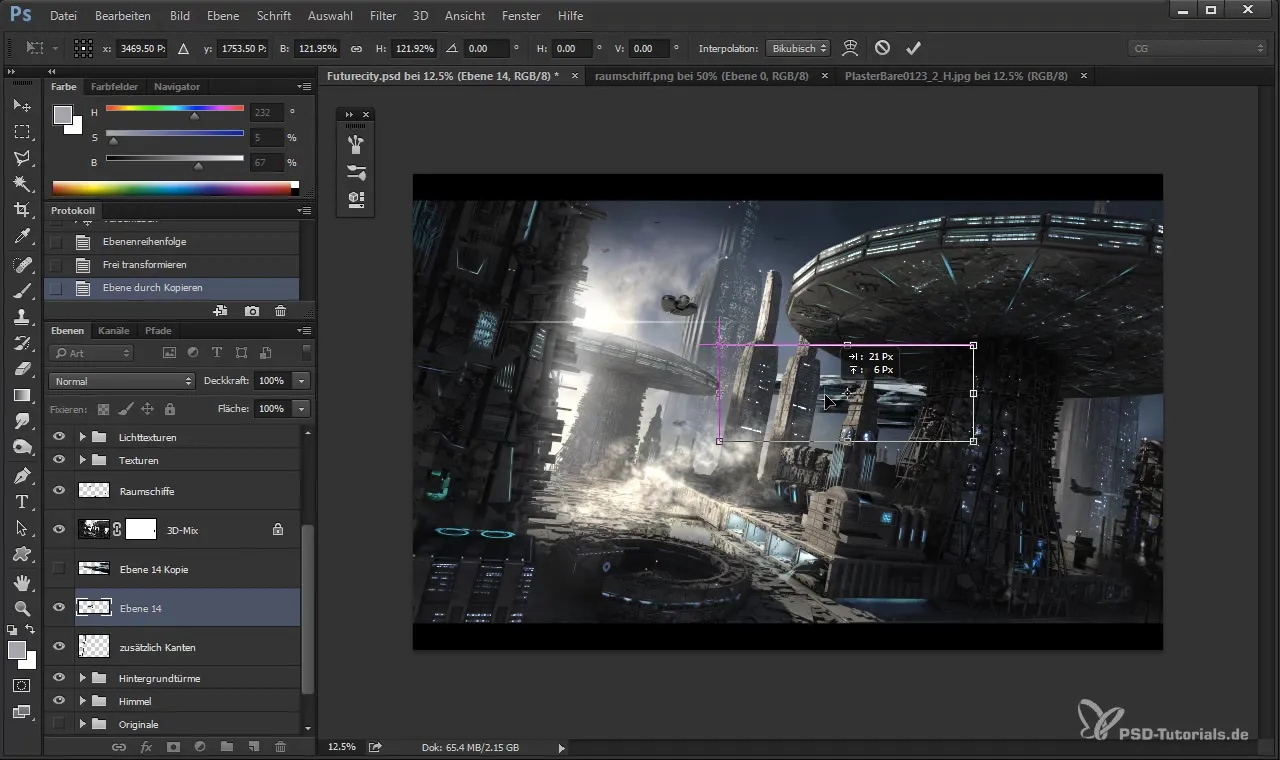Commit the transformation with the checkmark
Viewport: 1280px width, 760px height.
[912, 48]
